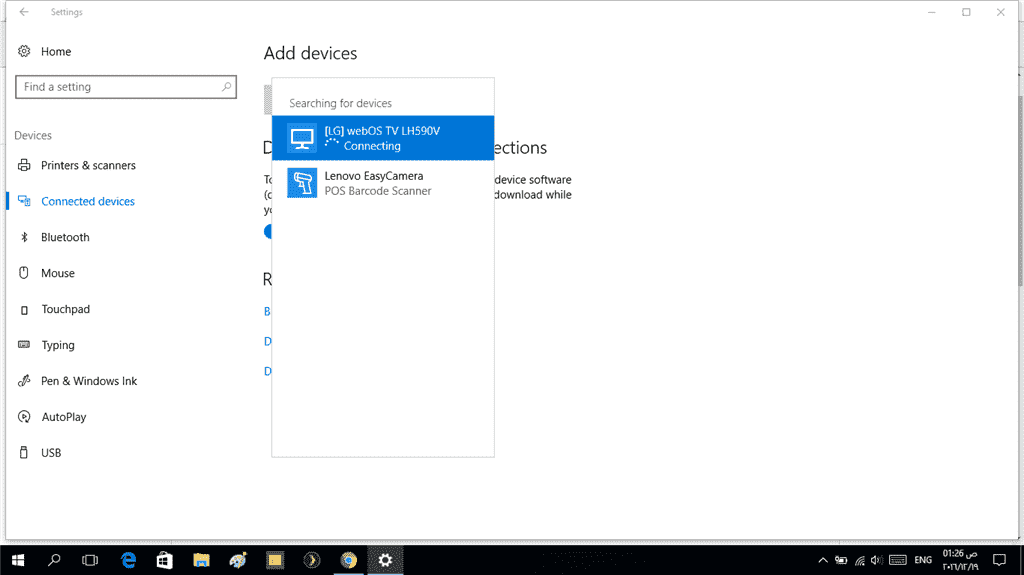1024x575 pixels.
Task: Open the clock and date flyout
Action: pos(960,560)
